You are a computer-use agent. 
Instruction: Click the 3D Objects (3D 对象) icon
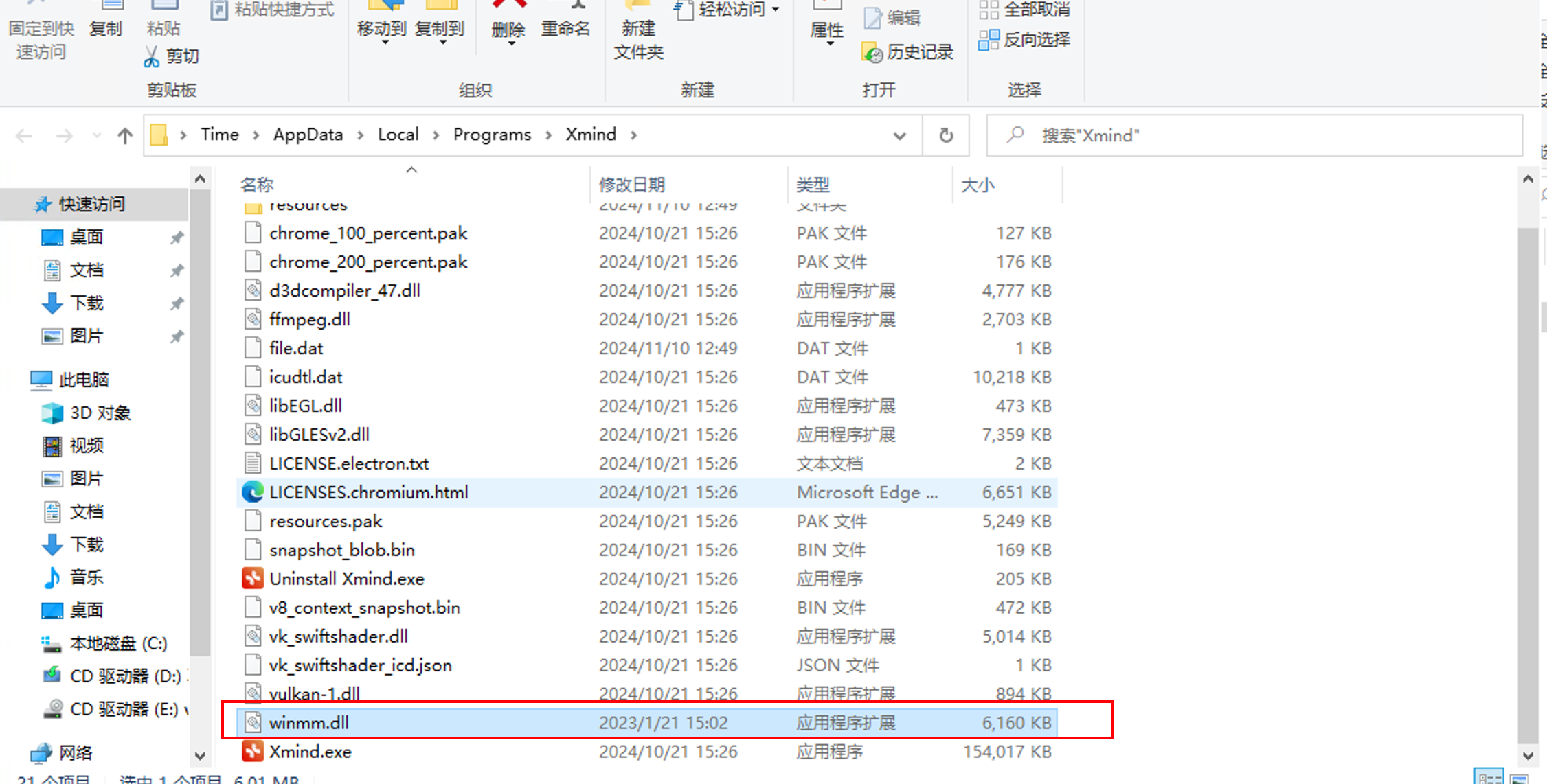[x=52, y=413]
